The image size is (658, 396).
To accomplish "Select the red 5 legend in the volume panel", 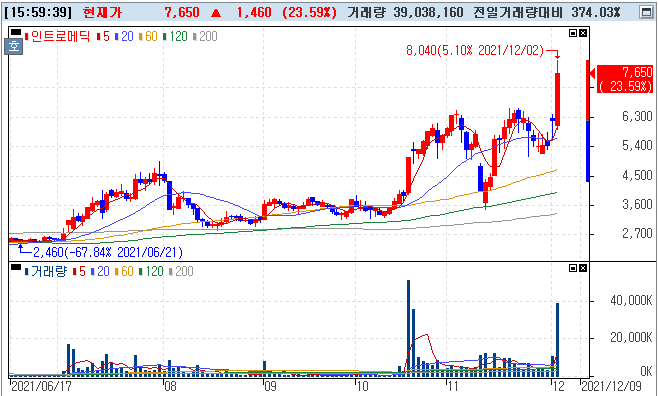I will click(80, 271).
